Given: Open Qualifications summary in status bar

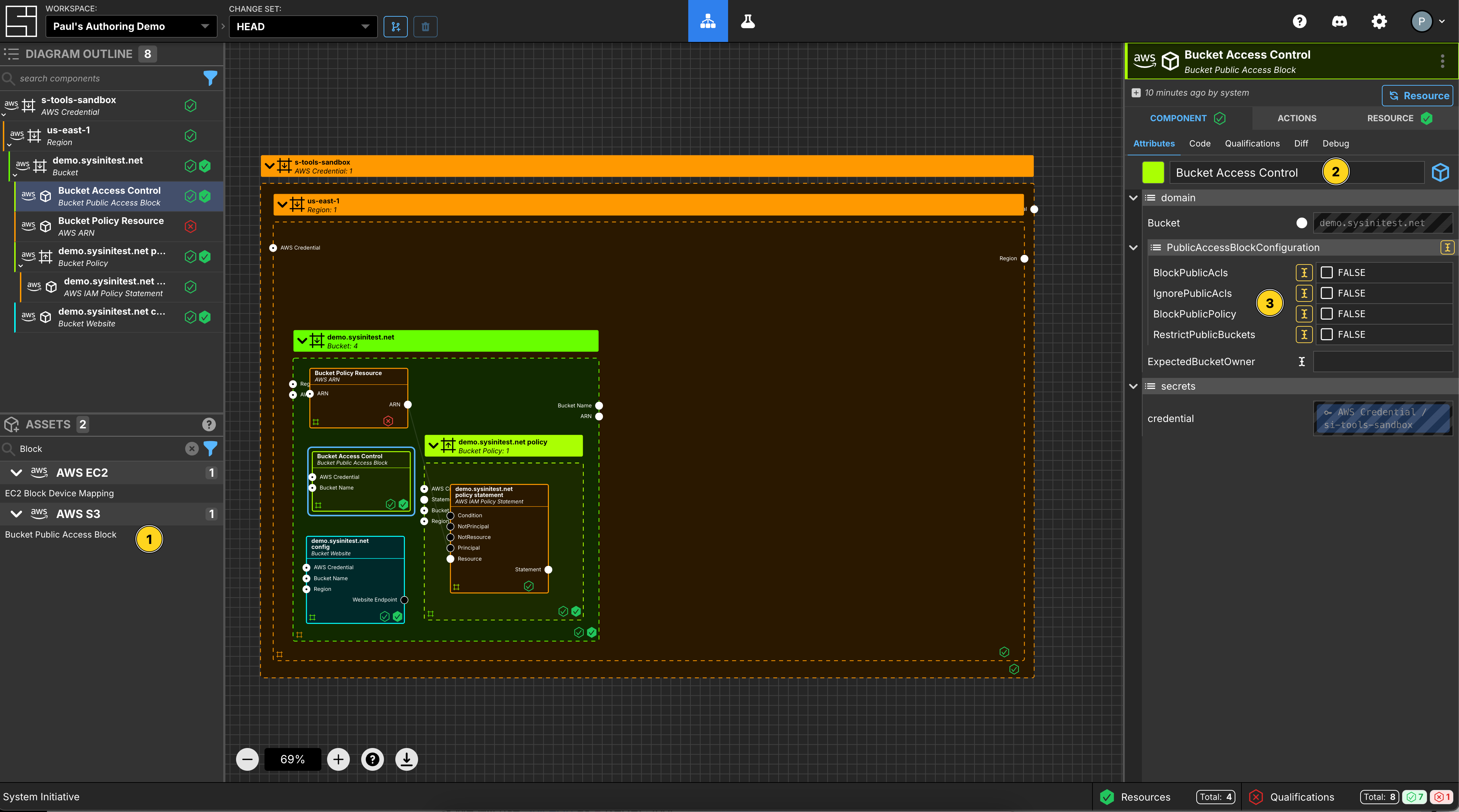Looking at the screenshot, I should pos(1350,797).
